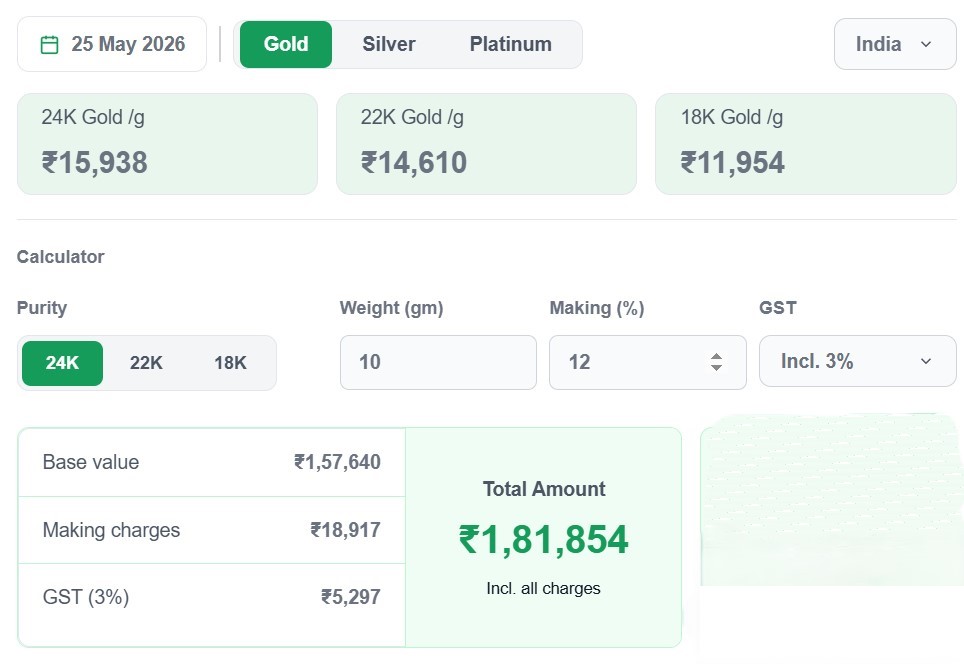Increase making percentage with up arrow

[716, 356]
